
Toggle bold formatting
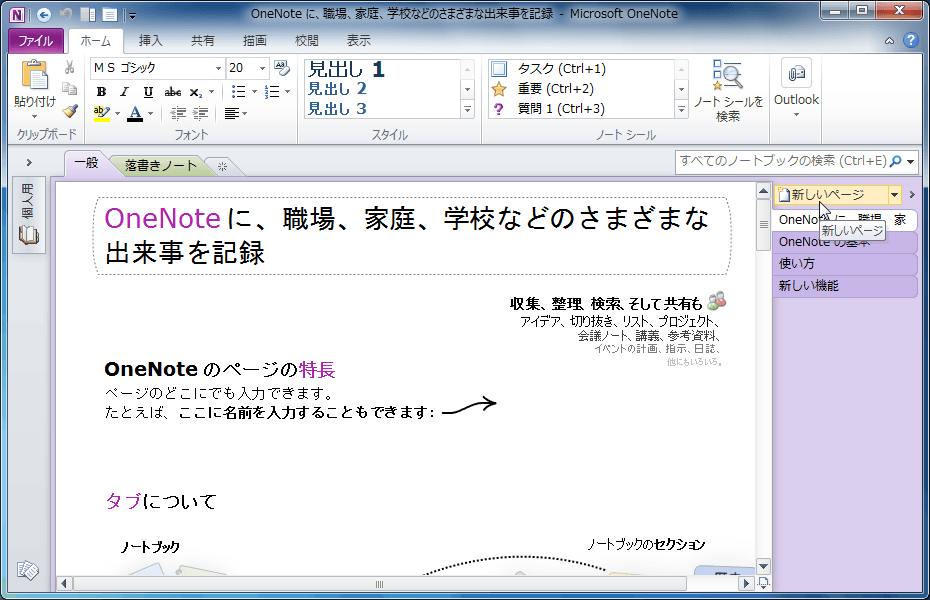pos(101,92)
